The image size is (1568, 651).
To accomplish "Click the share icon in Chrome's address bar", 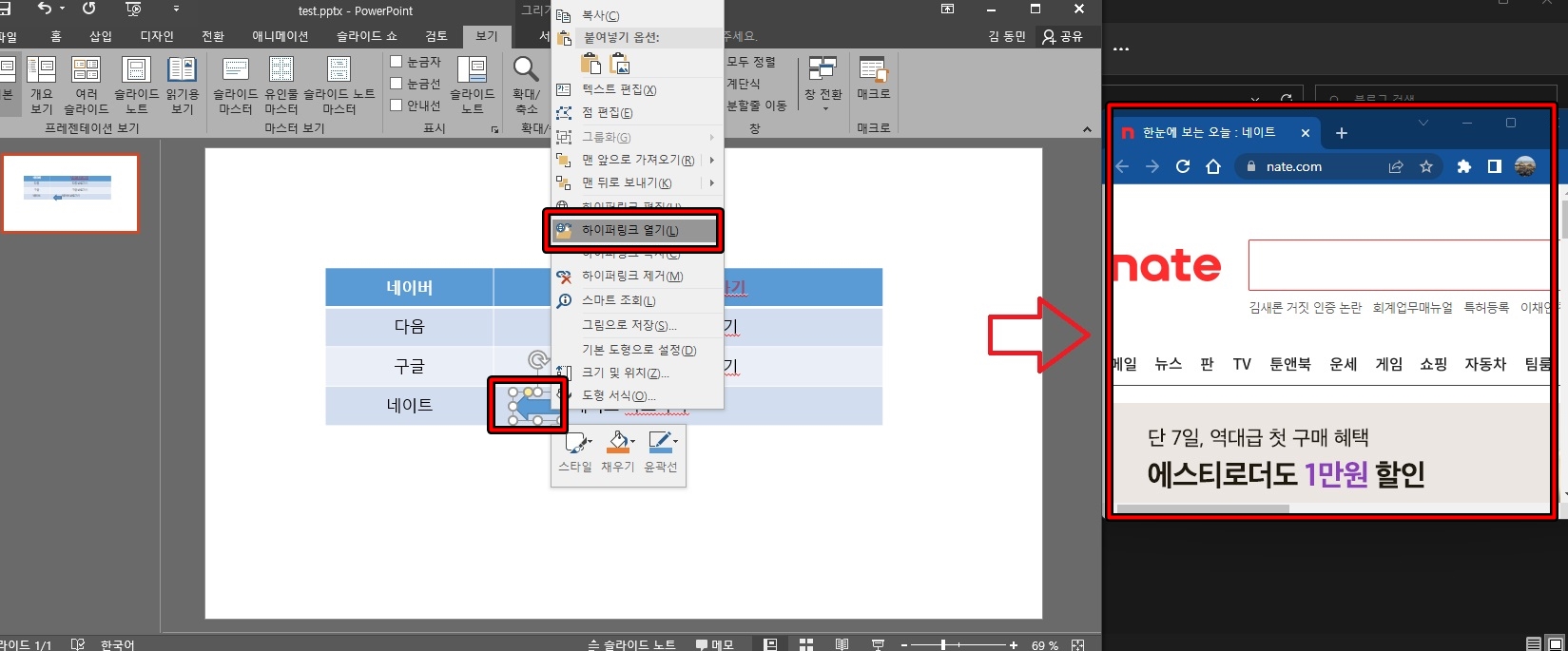I will pyautogui.click(x=1396, y=166).
